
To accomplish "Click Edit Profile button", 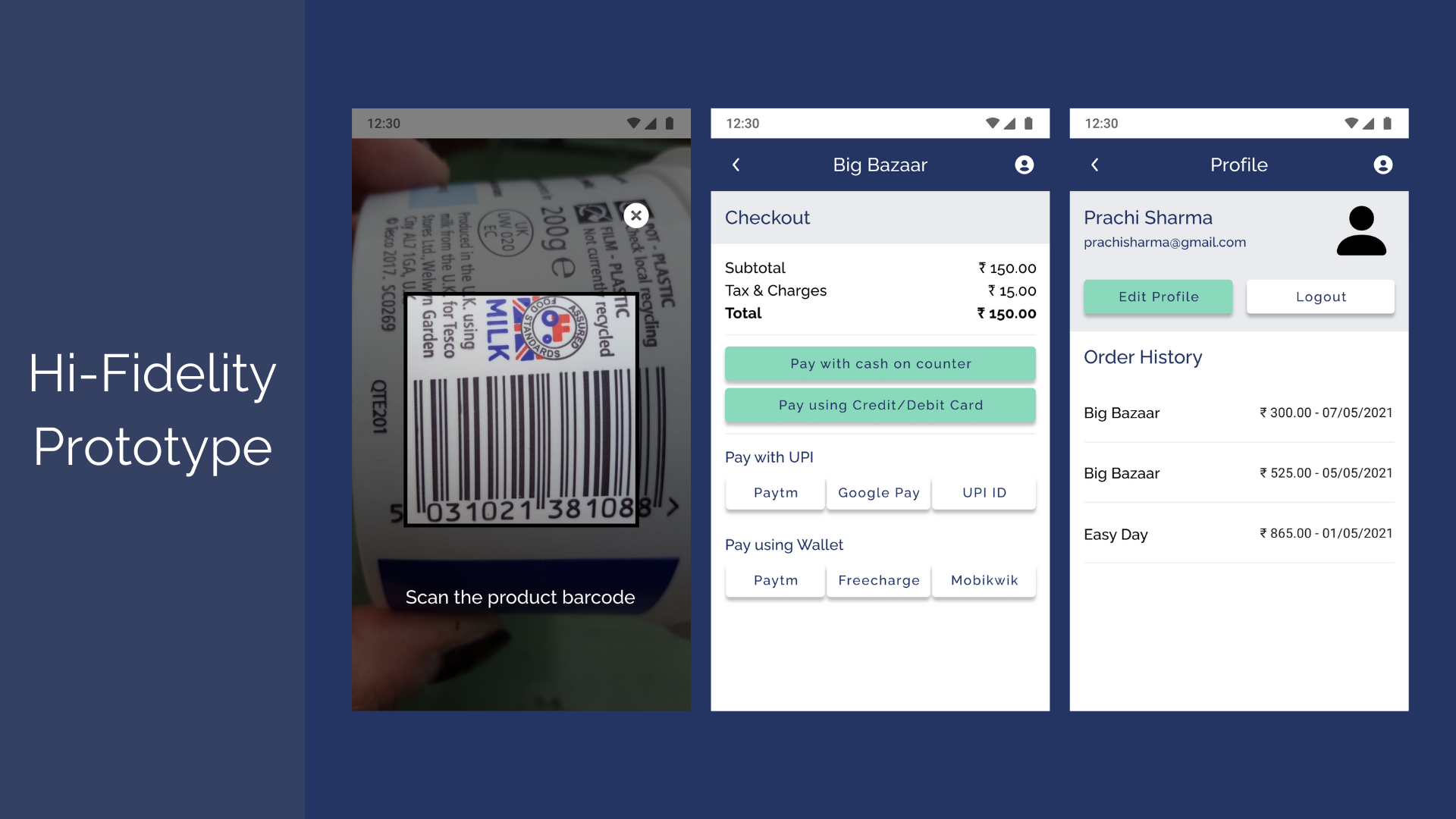I will (1158, 296).
